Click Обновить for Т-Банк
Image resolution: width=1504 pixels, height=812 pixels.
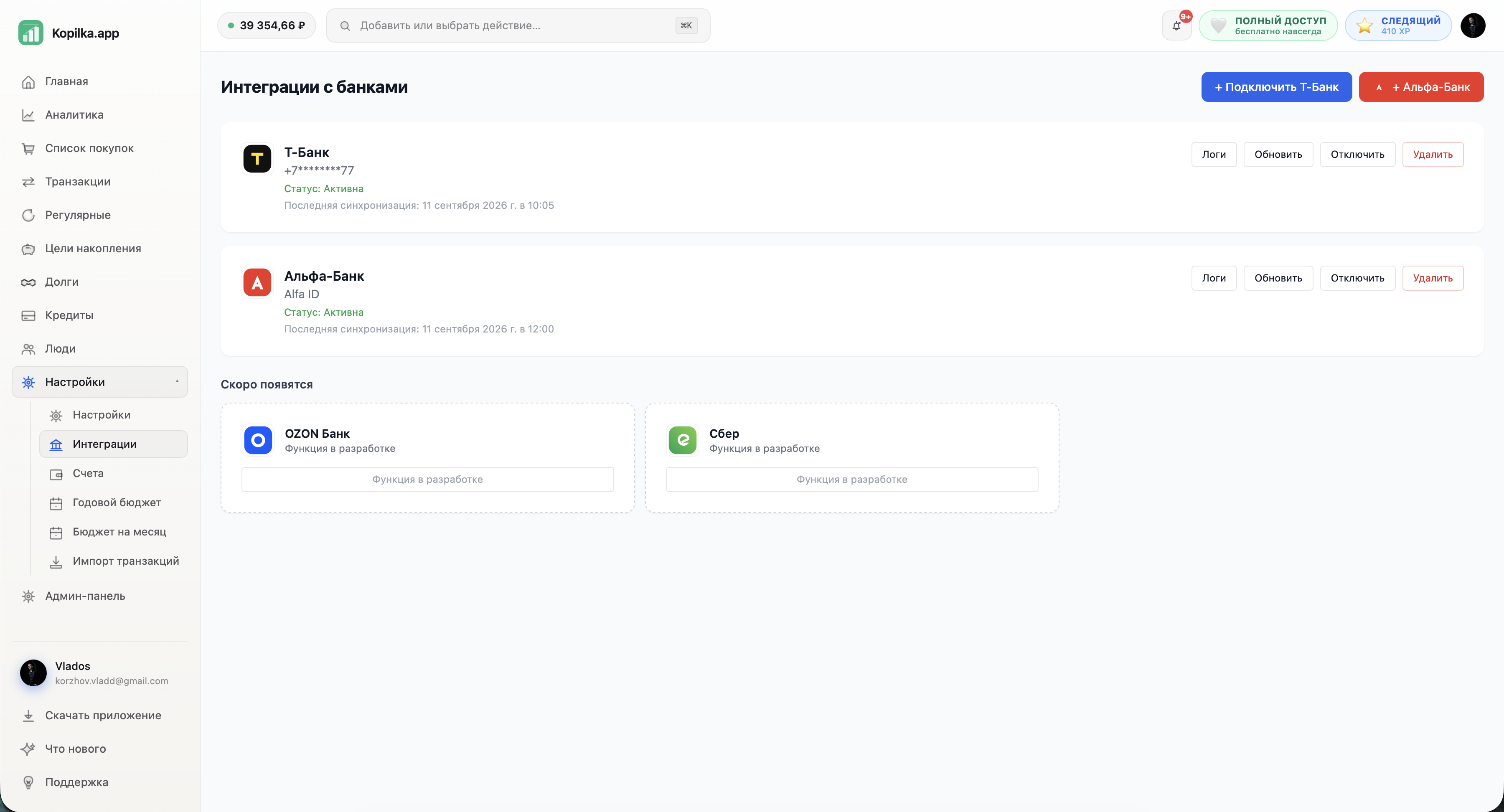(x=1278, y=155)
